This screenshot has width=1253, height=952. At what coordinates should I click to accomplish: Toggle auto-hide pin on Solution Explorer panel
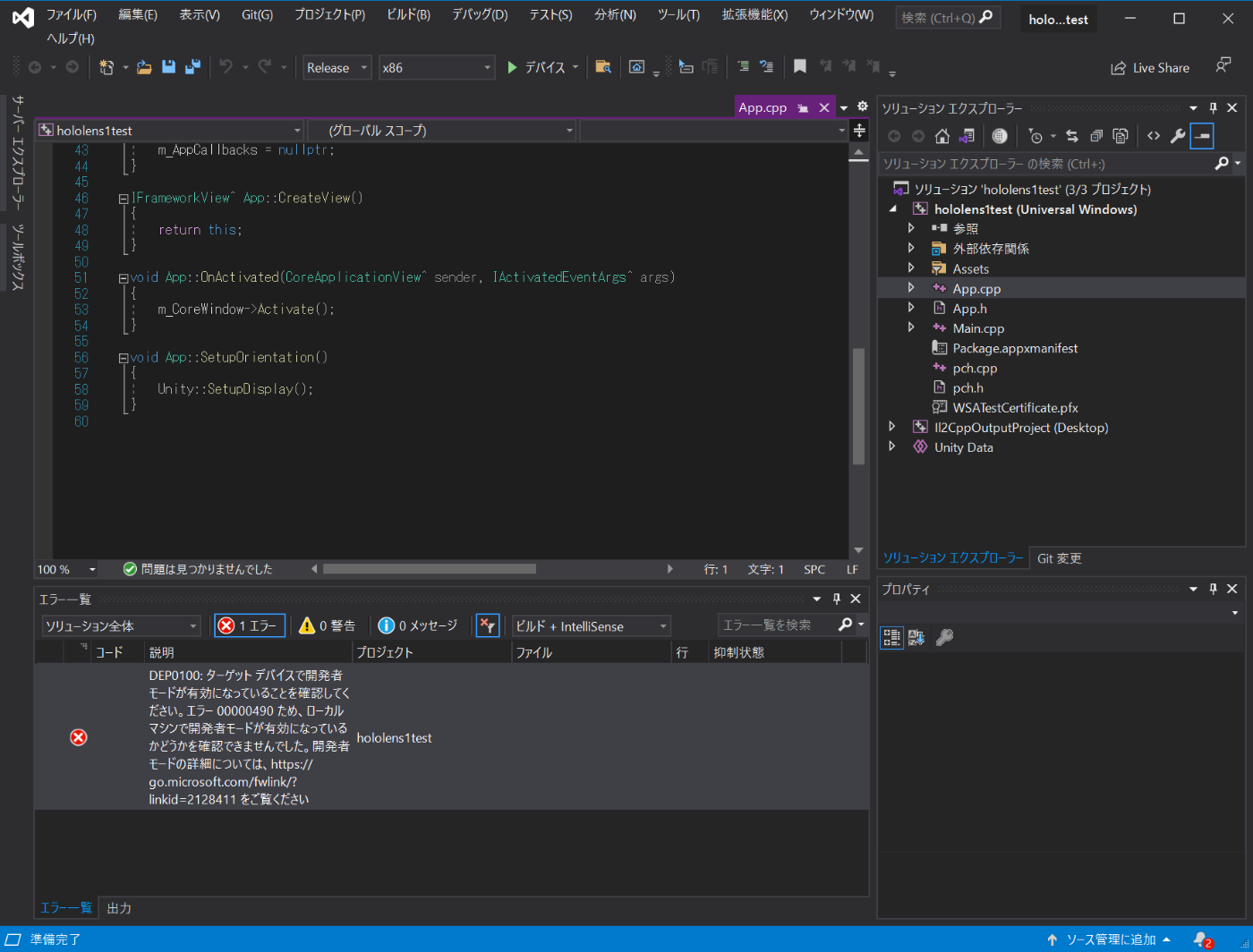(1214, 107)
